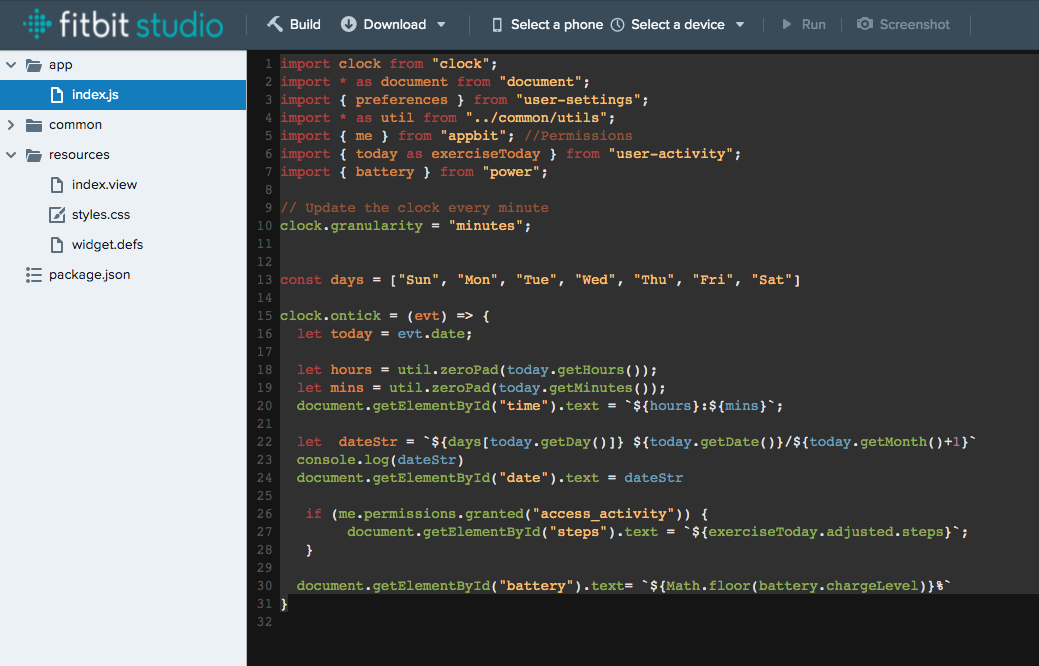Open the Download dropdown arrow

[x=441, y=25]
